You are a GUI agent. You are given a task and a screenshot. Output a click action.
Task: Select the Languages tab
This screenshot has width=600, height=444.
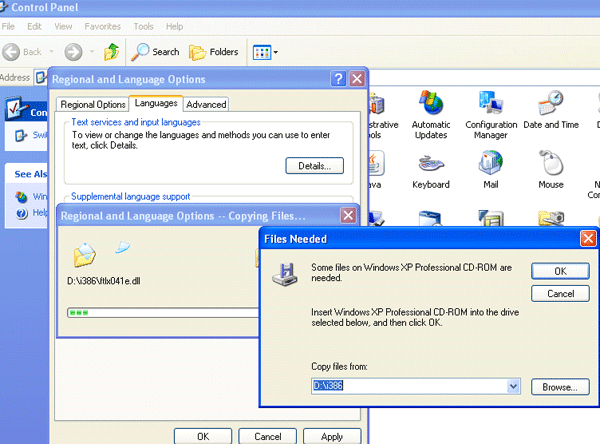(156, 103)
